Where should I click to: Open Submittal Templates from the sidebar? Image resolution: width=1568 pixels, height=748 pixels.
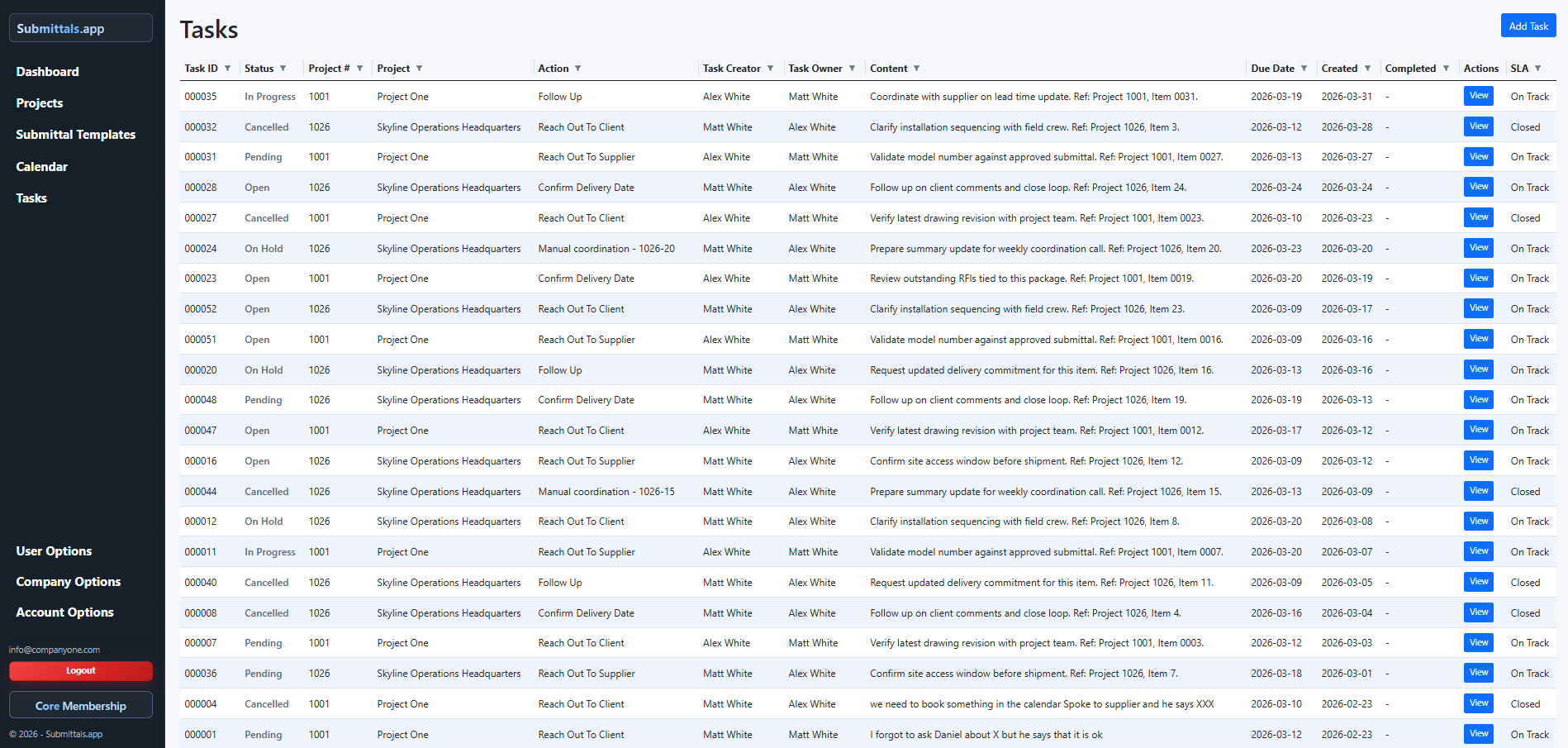(x=76, y=135)
